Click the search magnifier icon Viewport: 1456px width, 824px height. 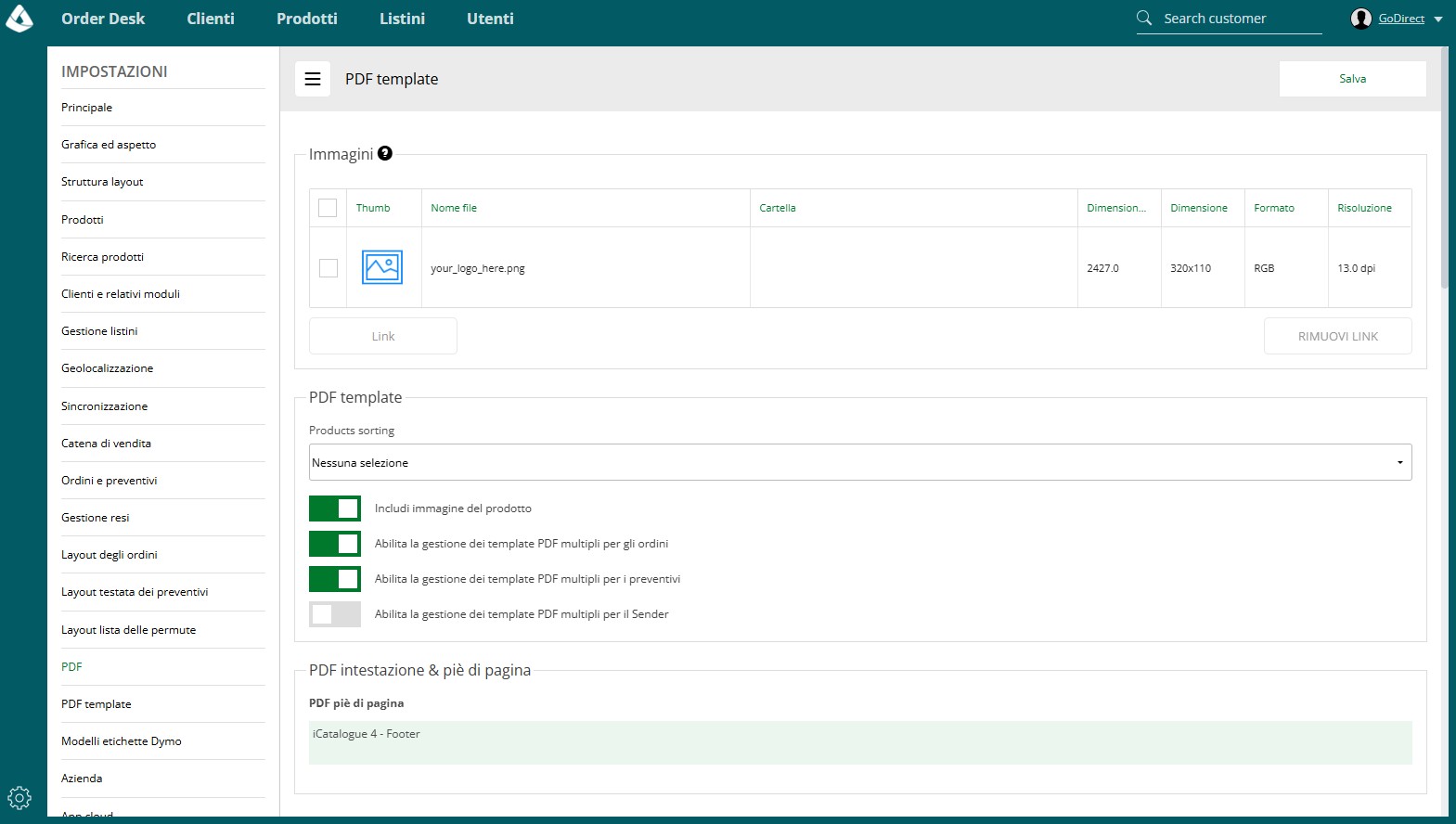[x=1144, y=18]
